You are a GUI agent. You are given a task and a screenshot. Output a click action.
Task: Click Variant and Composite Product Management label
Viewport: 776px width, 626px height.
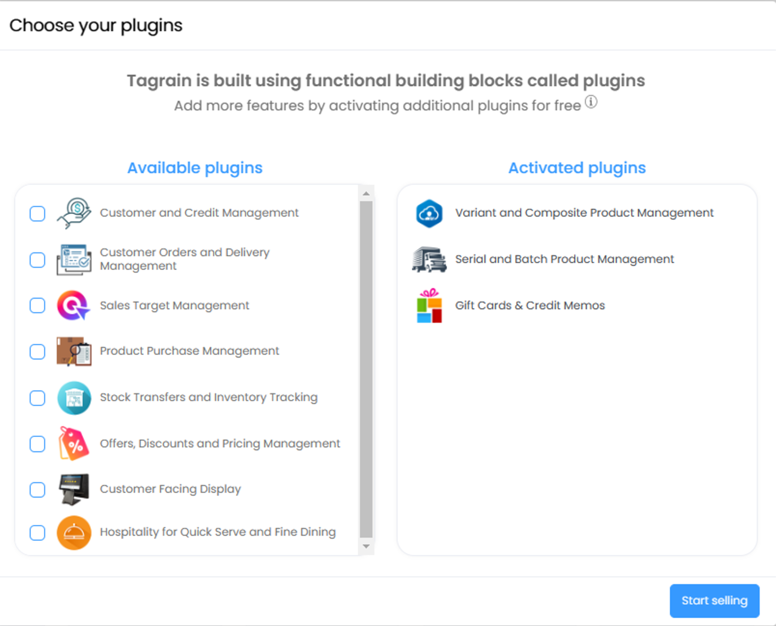(x=584, y=213)
